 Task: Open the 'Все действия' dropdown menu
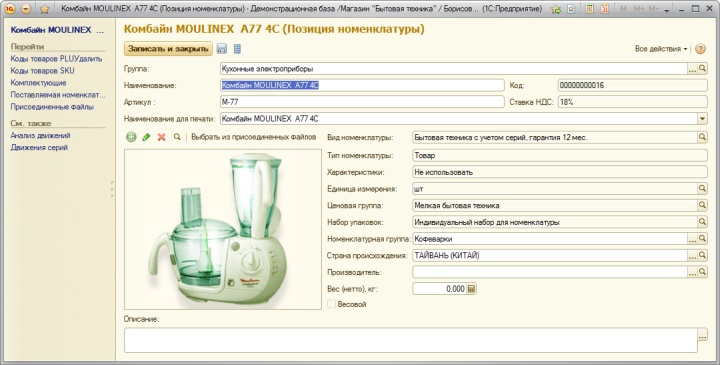click(x=661, y=49)
